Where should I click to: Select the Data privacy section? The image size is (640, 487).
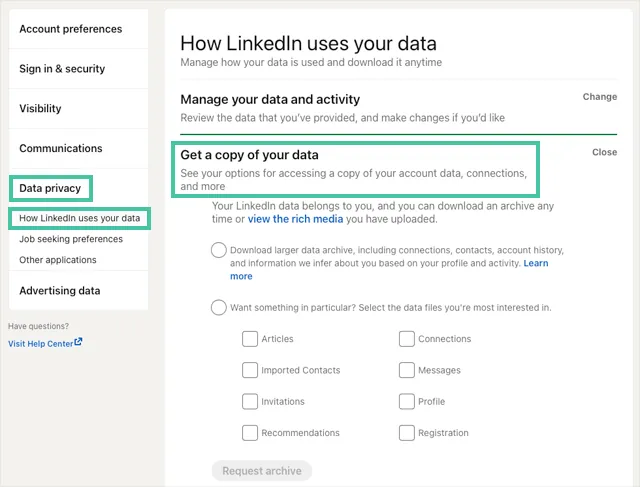pyautogui.click(x=50, y=188)
